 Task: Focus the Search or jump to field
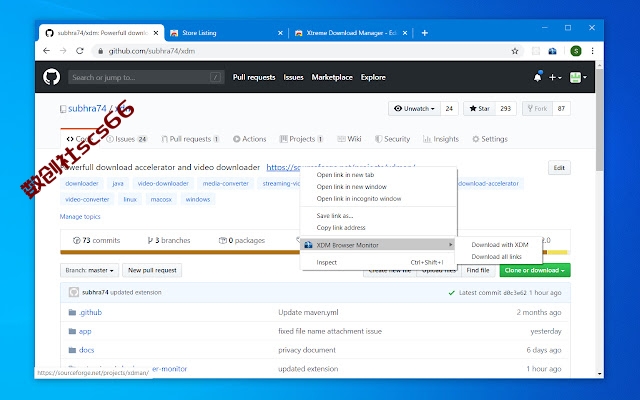[x=146, y=77]
